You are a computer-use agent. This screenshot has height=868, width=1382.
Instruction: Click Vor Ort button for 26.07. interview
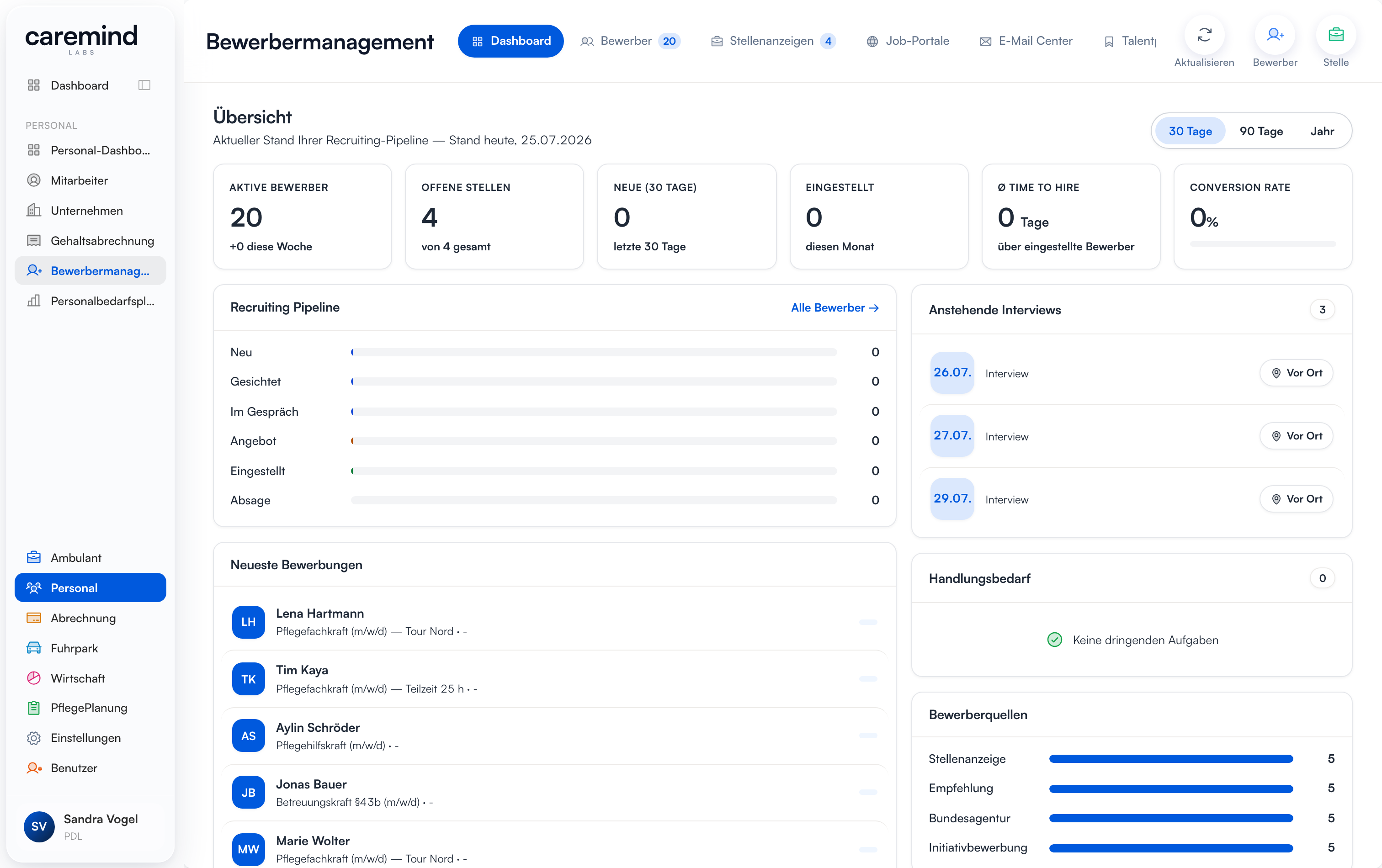(x=1296, y=373)
